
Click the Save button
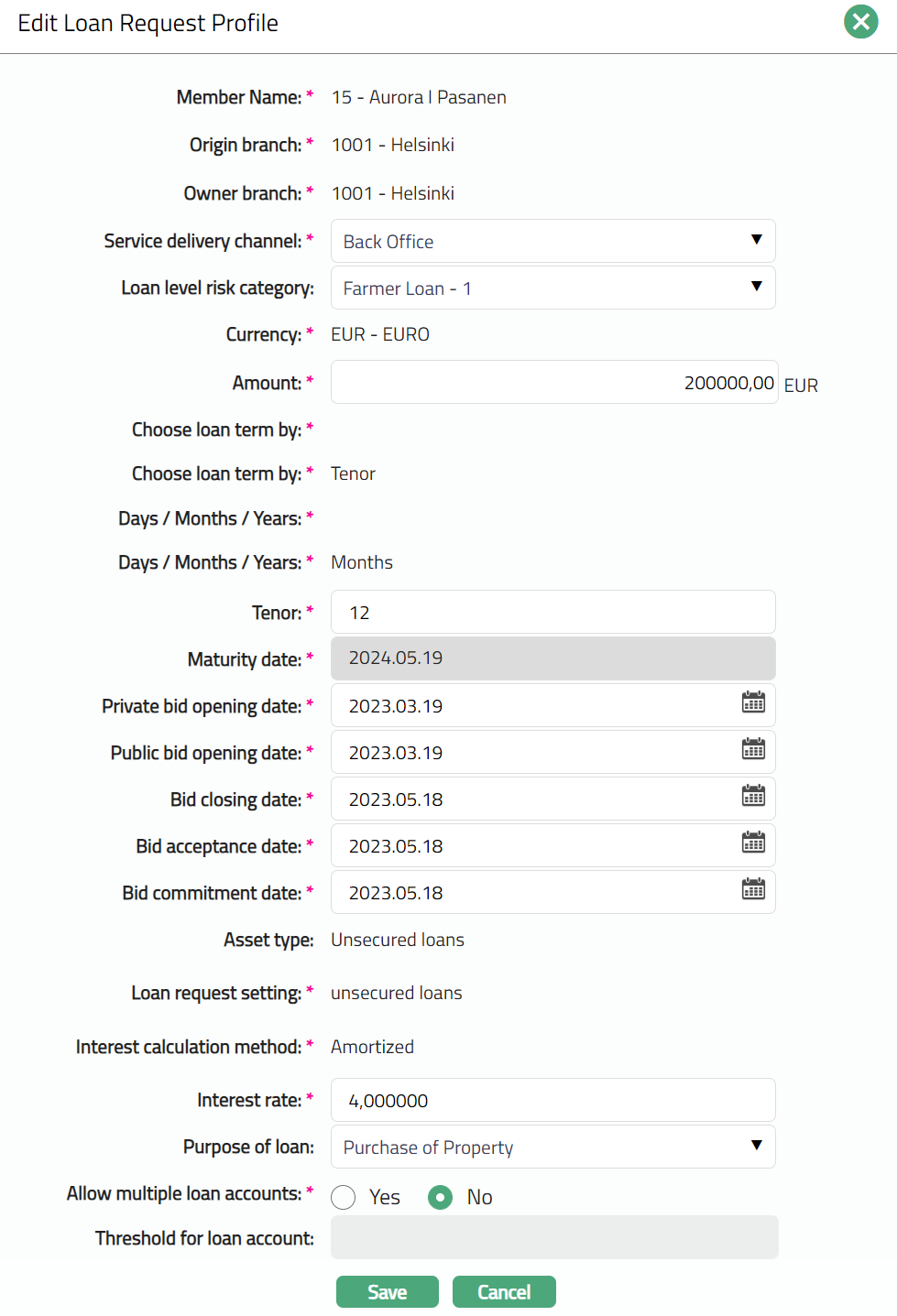point(387,1291)
